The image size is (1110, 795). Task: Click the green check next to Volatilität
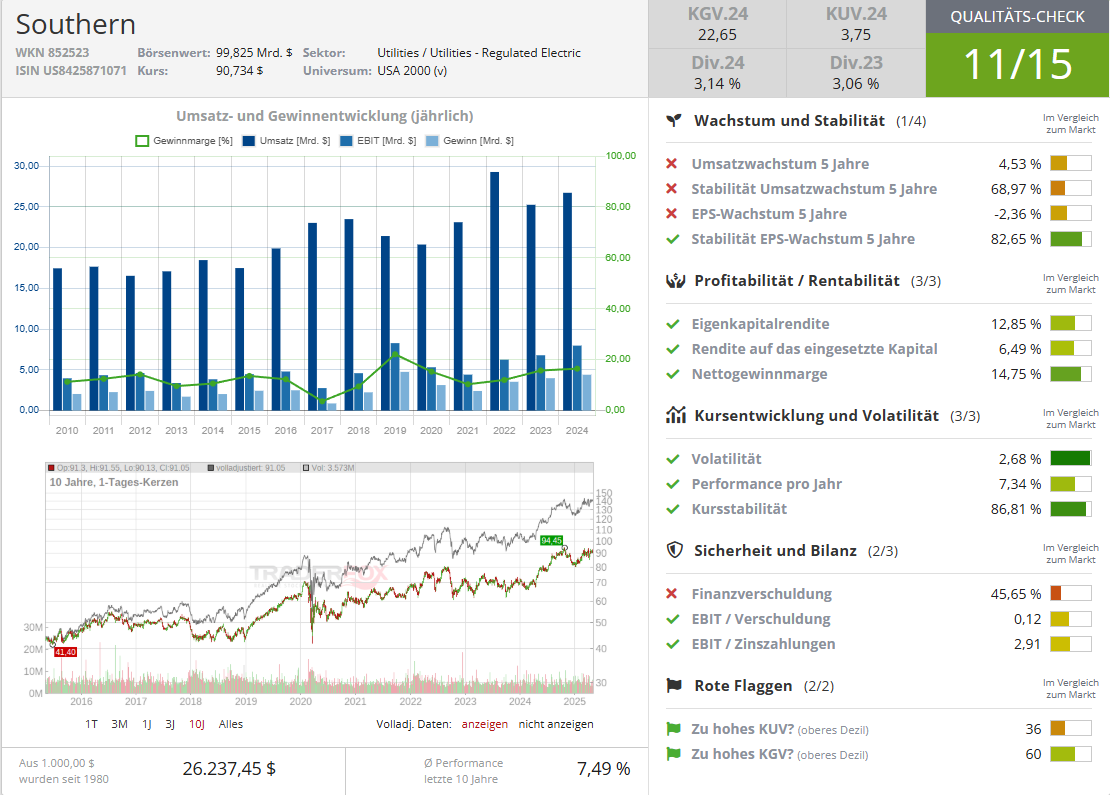[673, 459]
